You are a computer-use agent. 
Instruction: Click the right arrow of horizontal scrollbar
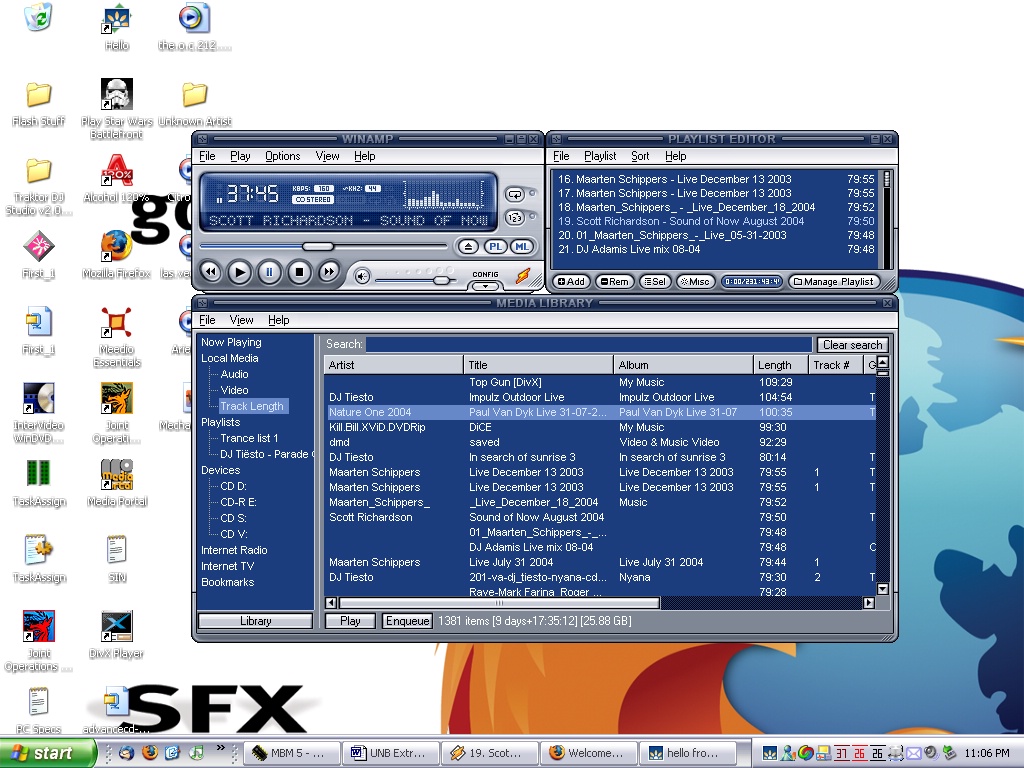point(869,603)
